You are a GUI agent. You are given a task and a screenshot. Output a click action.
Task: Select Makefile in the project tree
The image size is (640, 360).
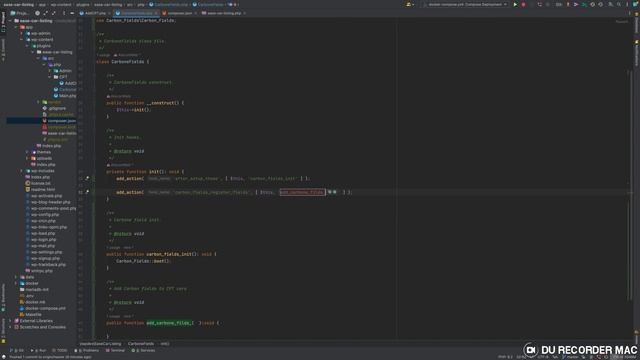tap(31, 314)
